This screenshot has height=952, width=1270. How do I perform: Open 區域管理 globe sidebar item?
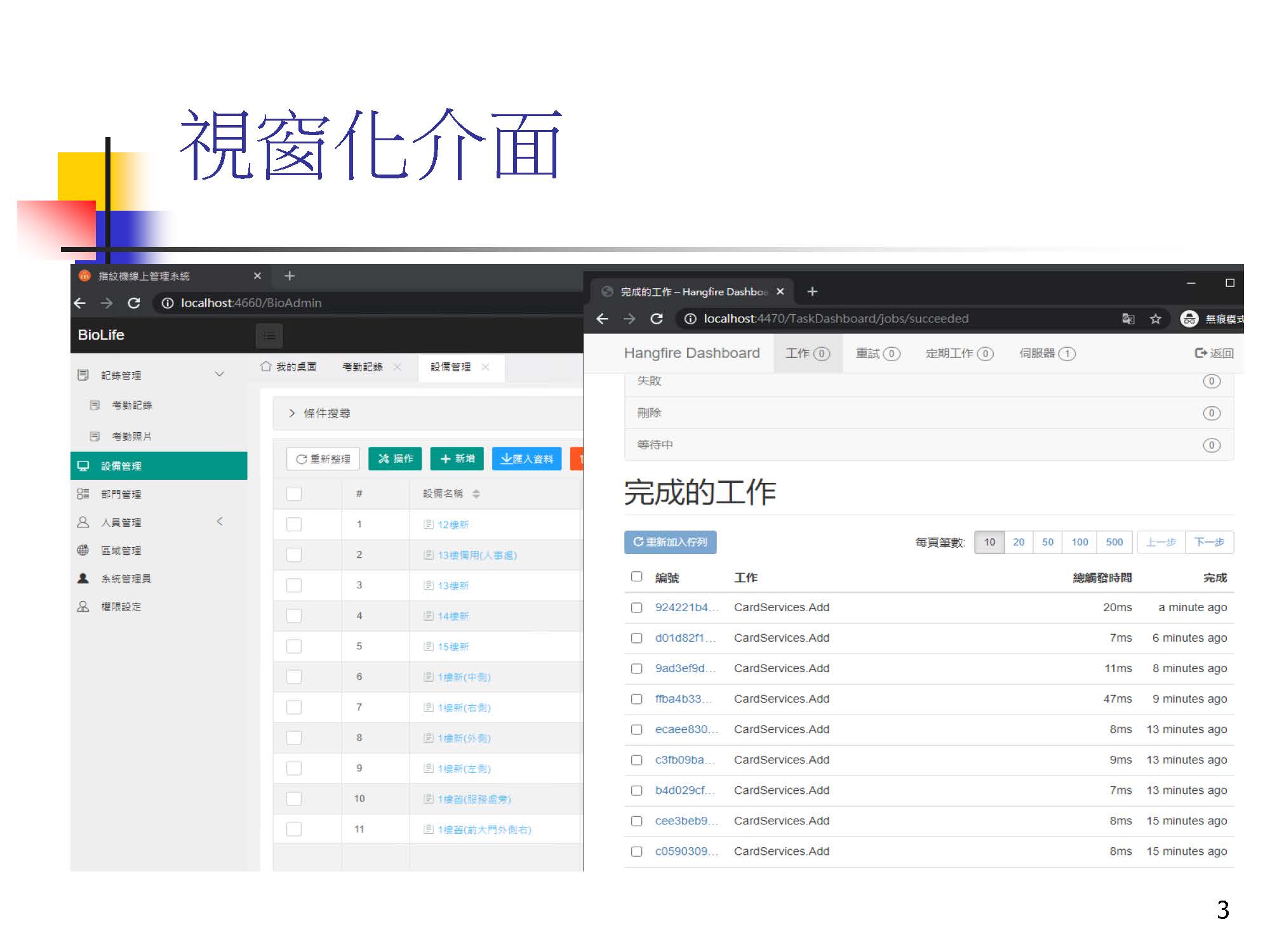tap(121, 550)
